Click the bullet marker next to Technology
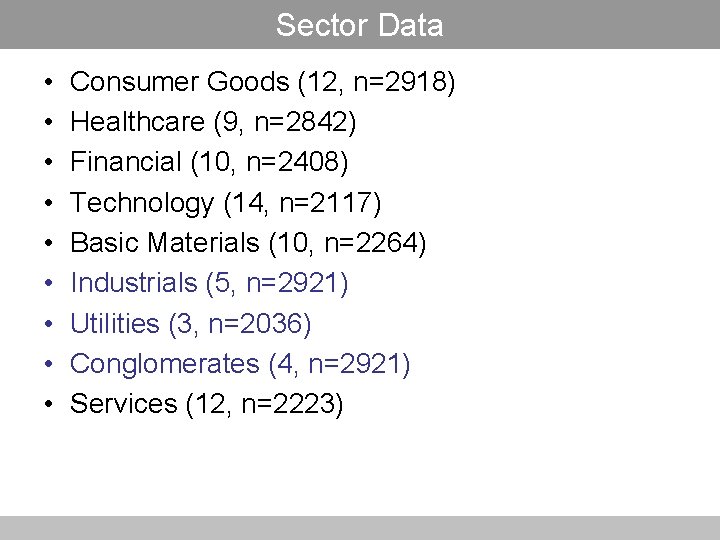This screenshot has width=720, height=540. tap(48, 203)
